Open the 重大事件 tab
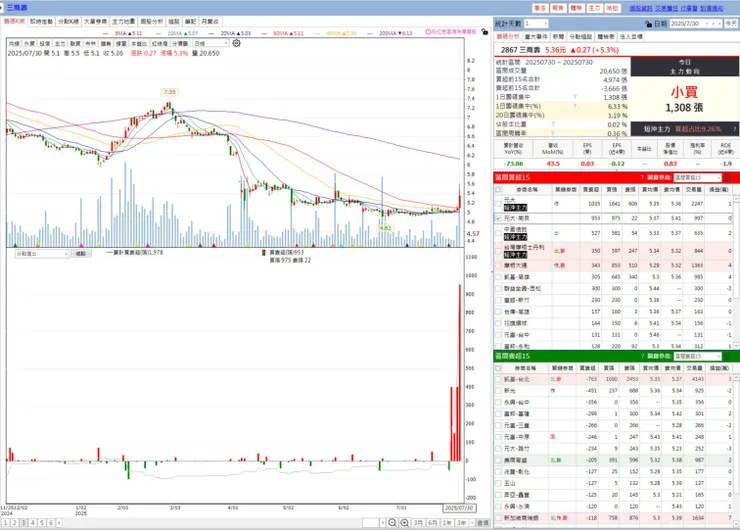The width and height of the screenshot is (740, 530). 536,36
